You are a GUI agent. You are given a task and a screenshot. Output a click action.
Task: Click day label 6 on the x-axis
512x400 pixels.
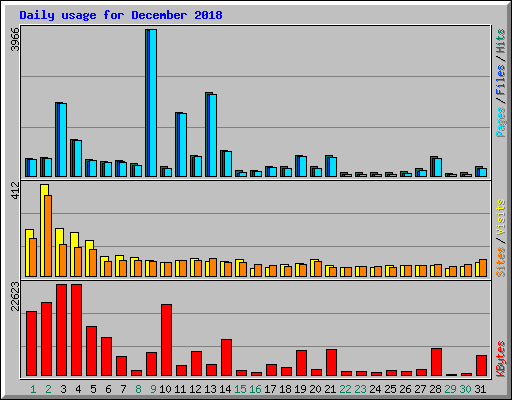coord(108,389)
